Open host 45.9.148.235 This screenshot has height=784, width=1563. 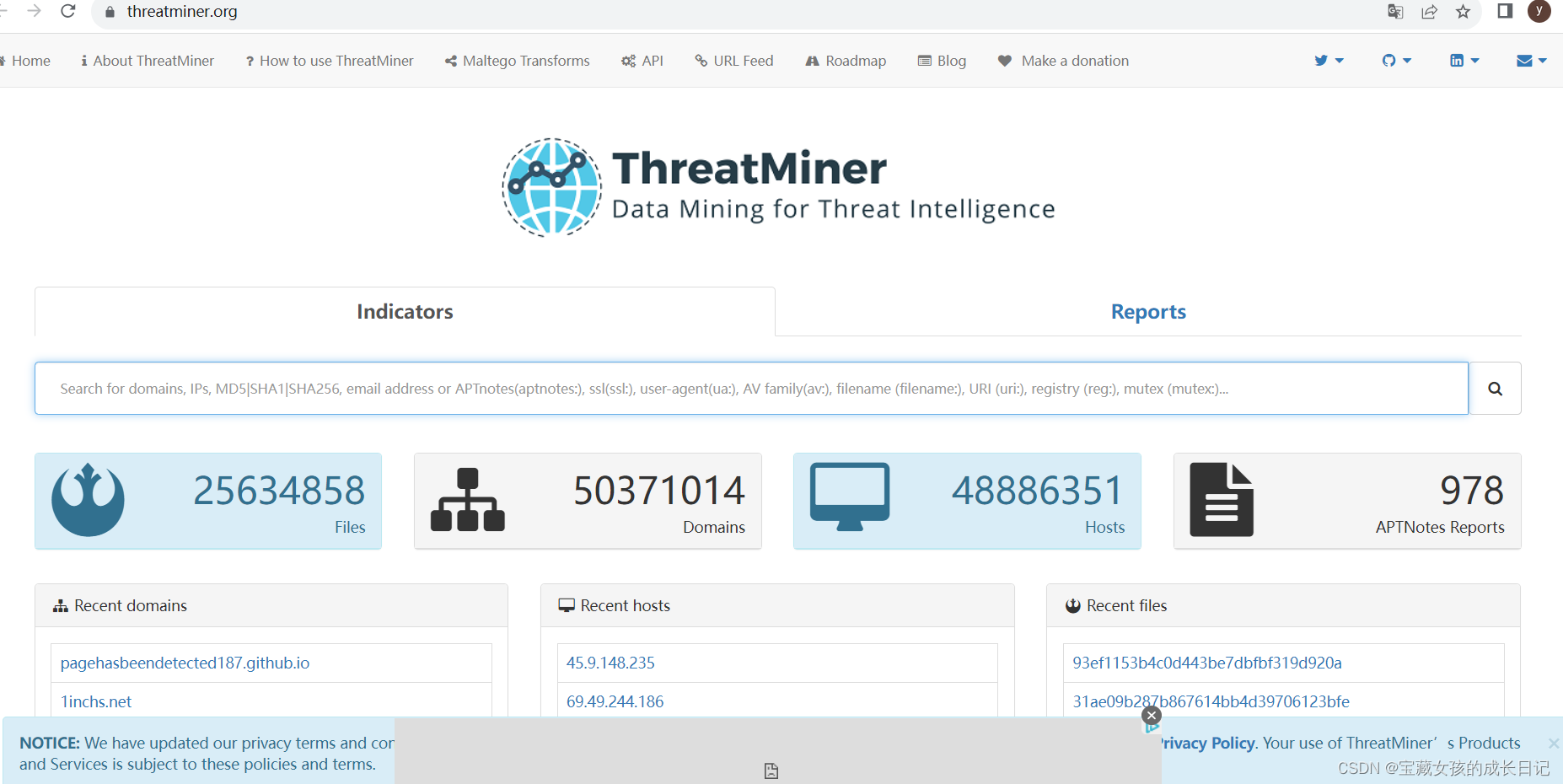[610, 663]
